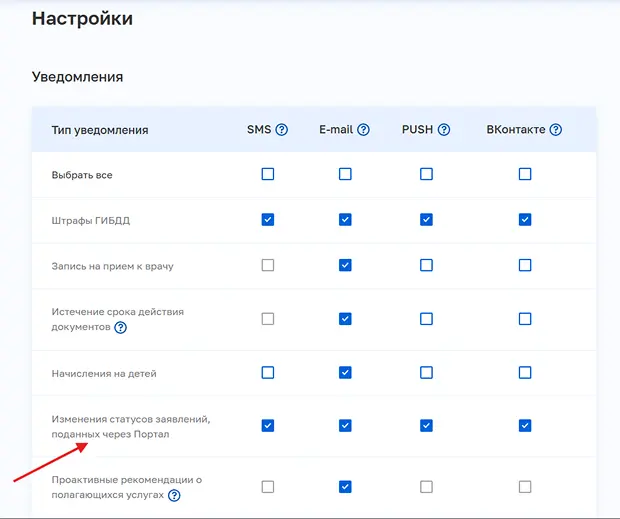
Task: Uncheck SMS for Изменения статусов заявлений
Action: pyautogui.click(x=267, y=425)
